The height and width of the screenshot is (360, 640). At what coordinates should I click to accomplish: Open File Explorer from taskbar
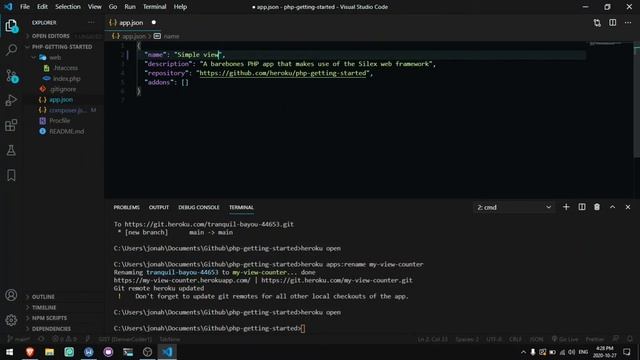[49, 352]
